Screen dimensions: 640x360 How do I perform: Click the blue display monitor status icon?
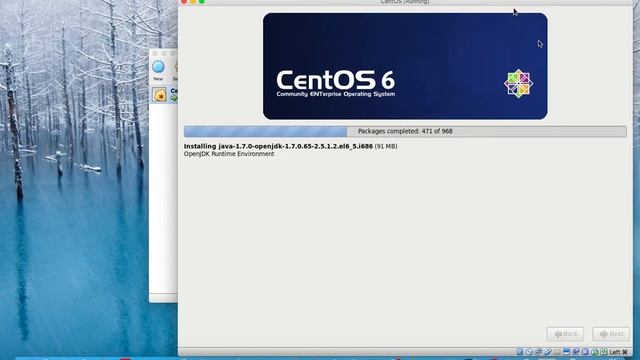tap(567, 352)
